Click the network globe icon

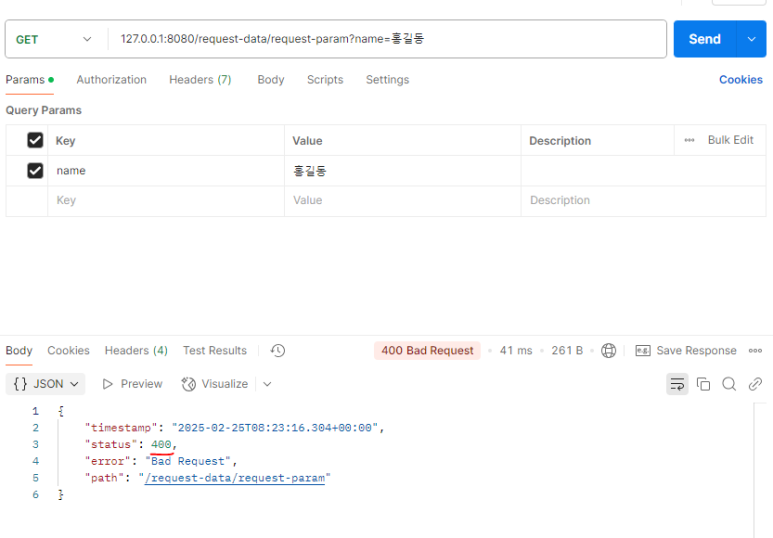pos(608,351)
